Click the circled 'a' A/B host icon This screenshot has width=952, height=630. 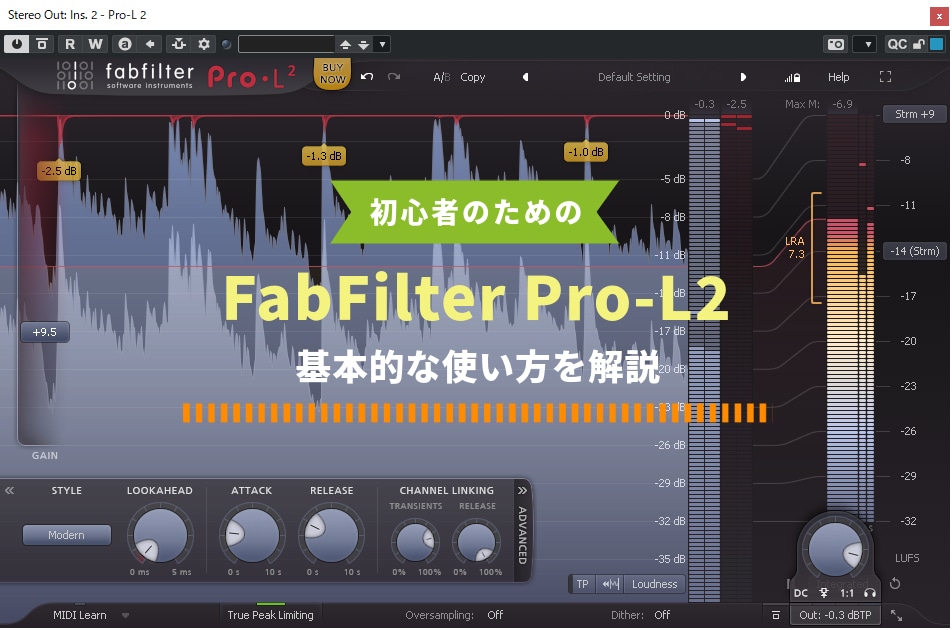(x=125, y=44)
